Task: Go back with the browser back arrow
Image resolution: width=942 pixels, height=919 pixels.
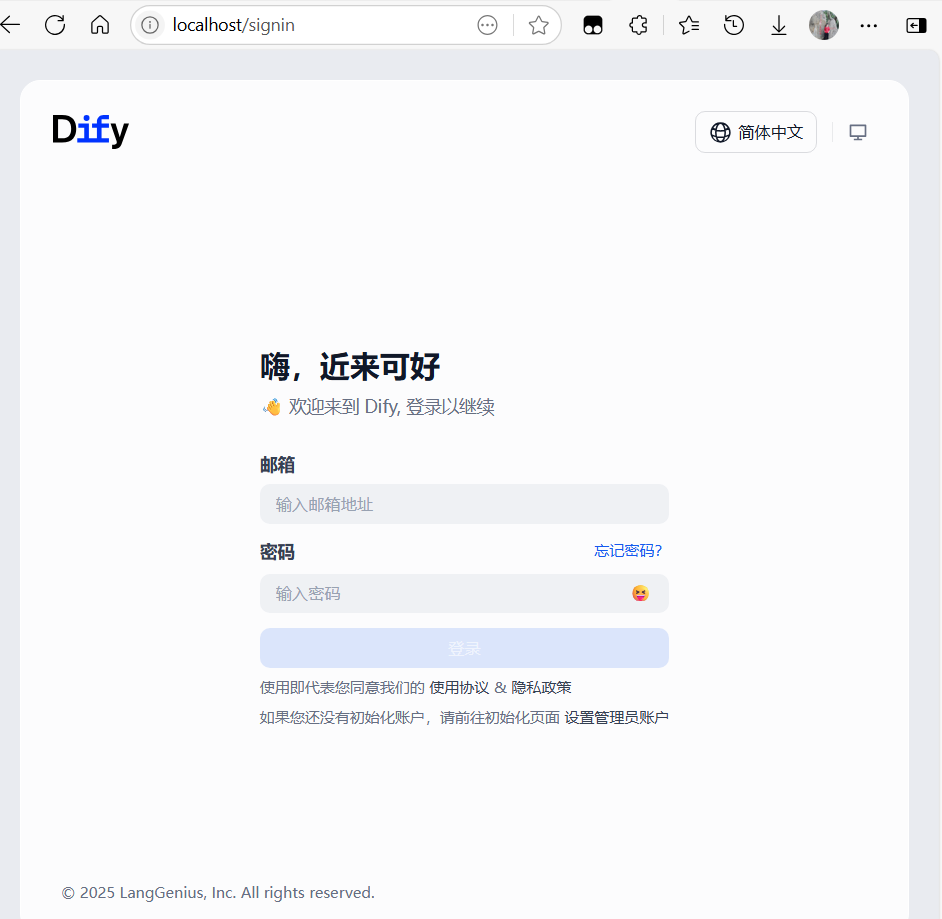Action: point(10,25)
